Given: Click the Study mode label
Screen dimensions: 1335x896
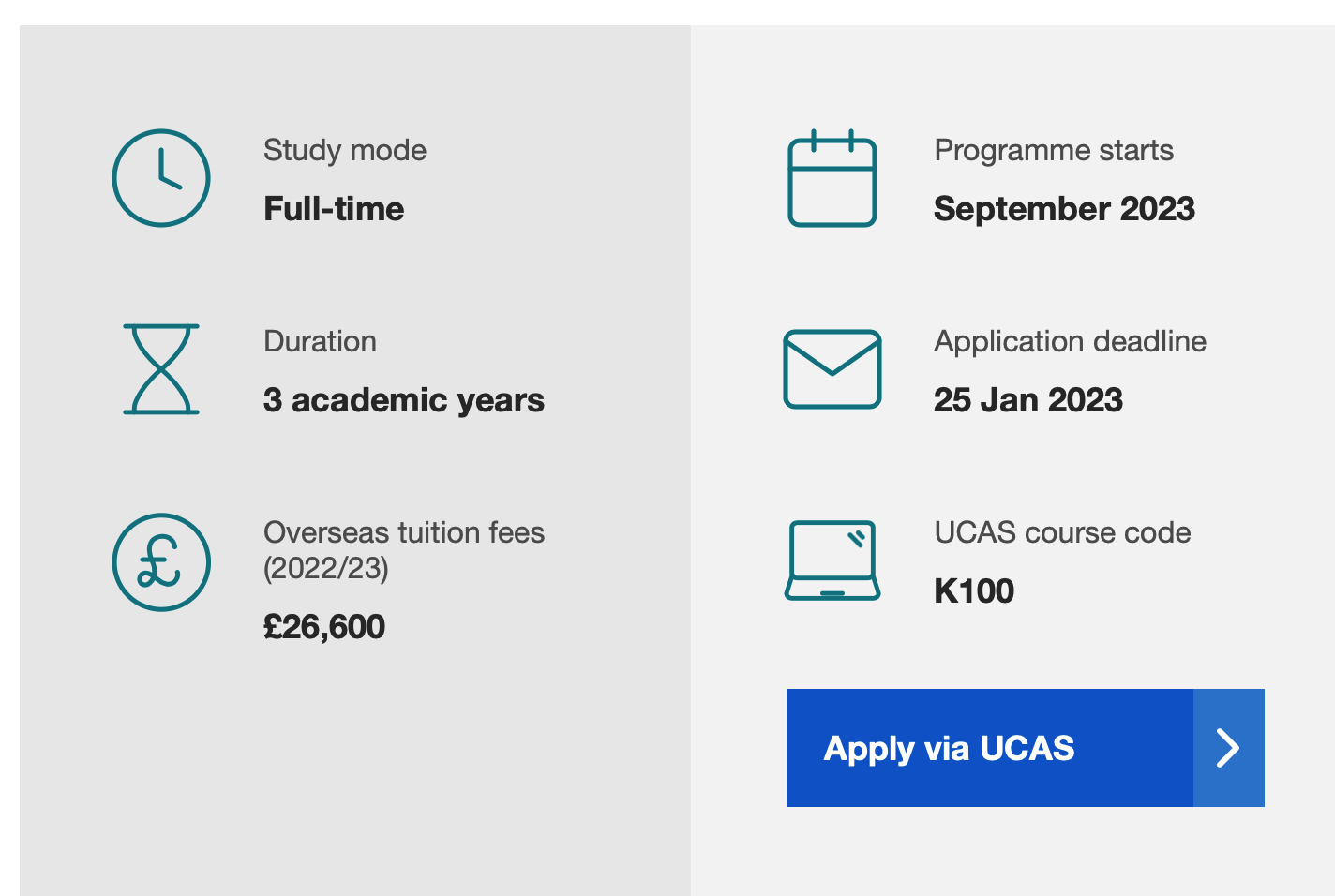Looking at the screenshot, I should click(345, 150).
